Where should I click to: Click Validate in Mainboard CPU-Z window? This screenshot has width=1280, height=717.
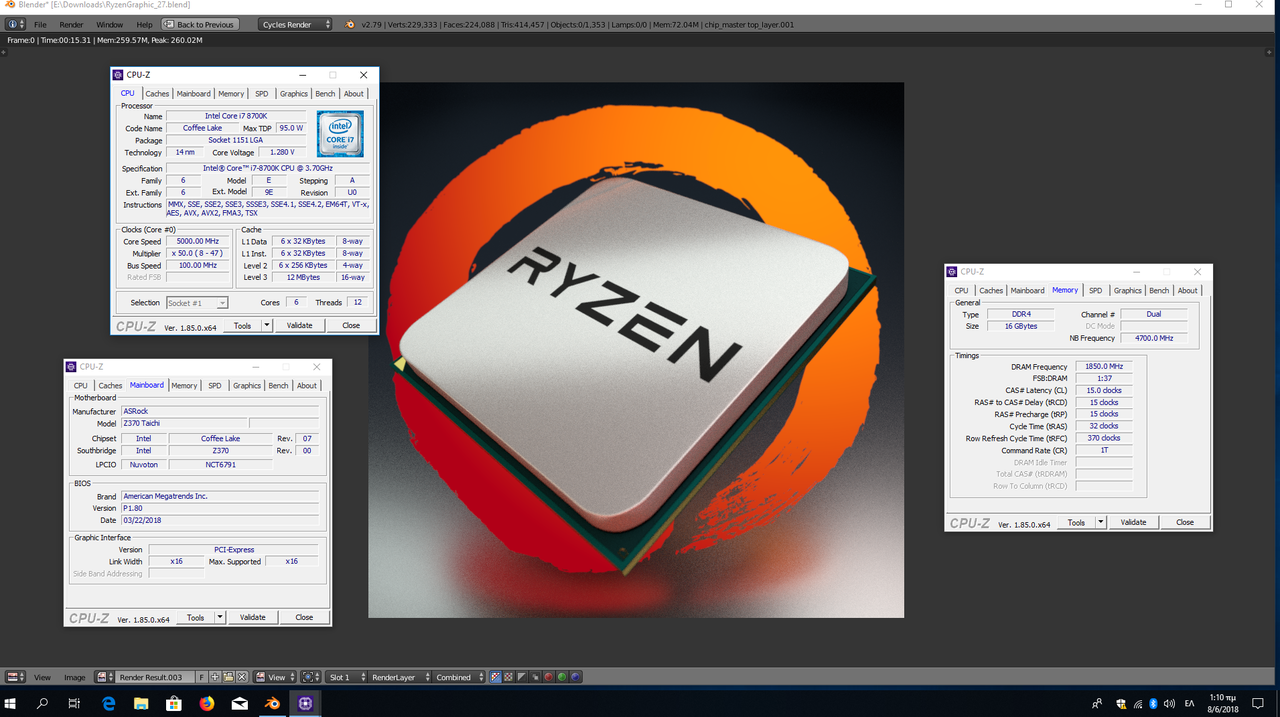pos(253,617)
